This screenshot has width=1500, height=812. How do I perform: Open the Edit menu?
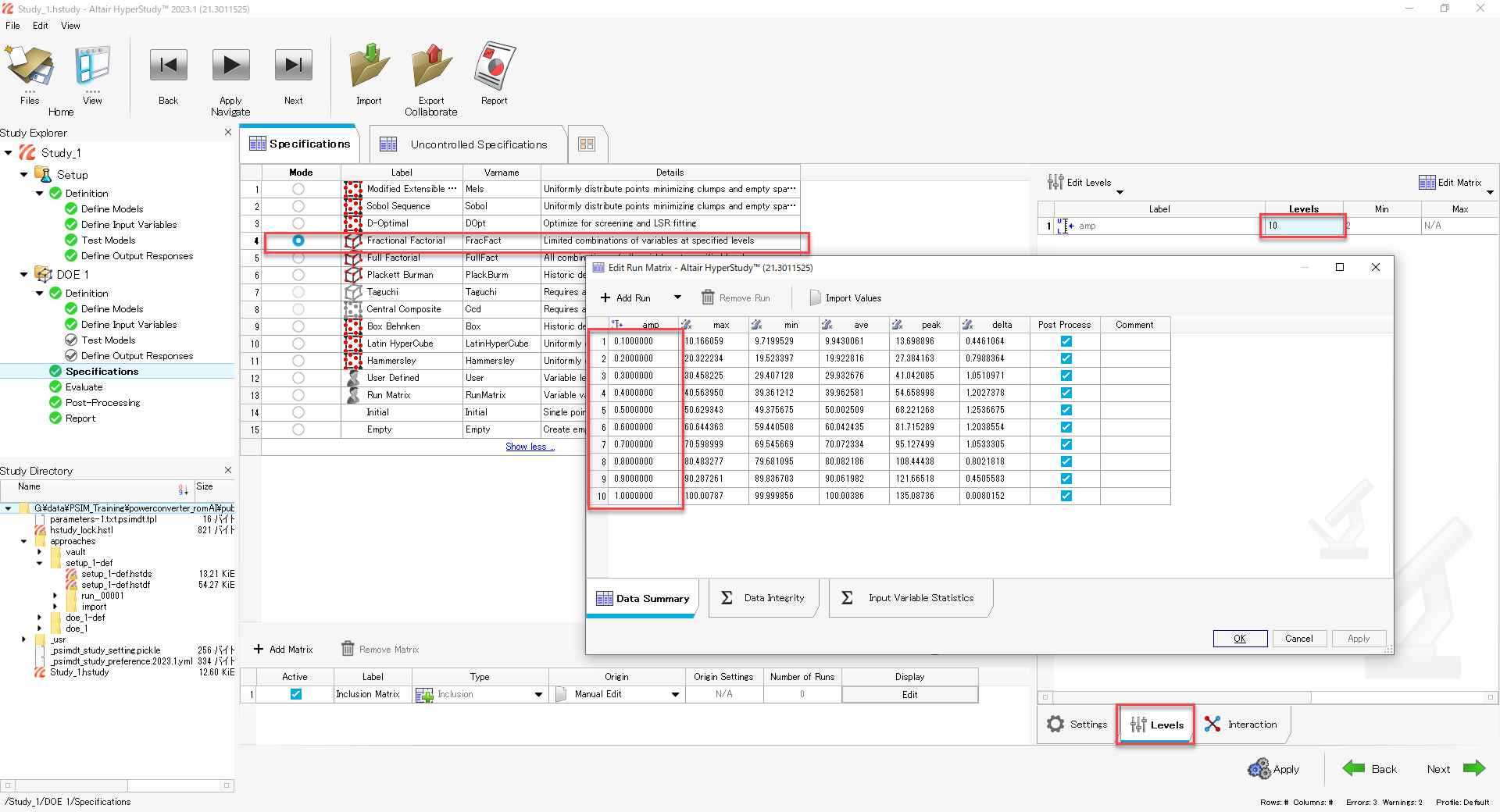41,26
